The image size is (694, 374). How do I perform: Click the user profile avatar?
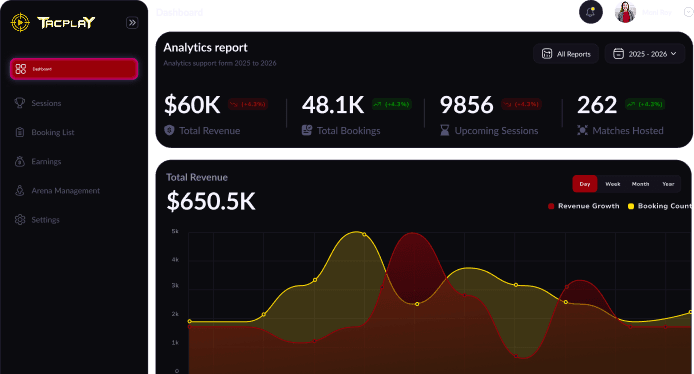(x=625, y=12)
